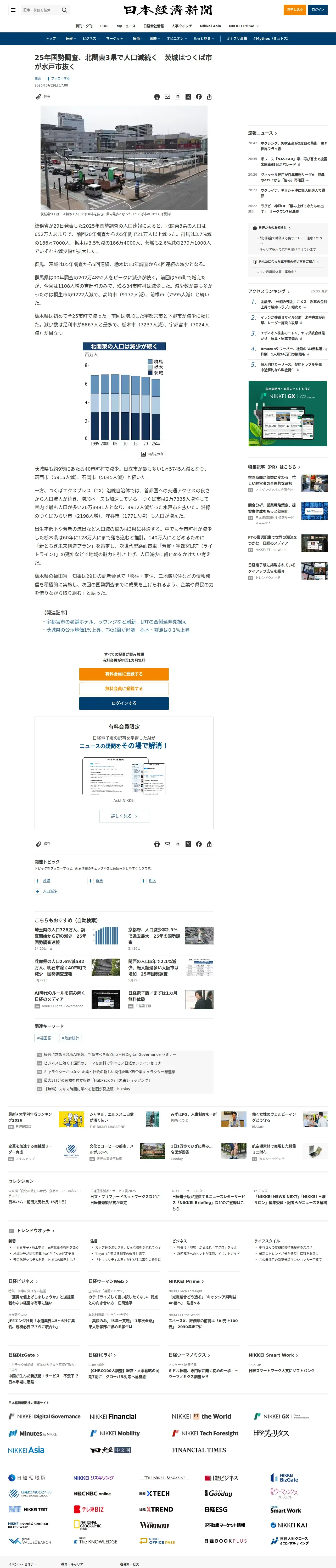336x1568 pixels.
Task: Click the 日本経済新聞 logo
Action: (168, 10)
